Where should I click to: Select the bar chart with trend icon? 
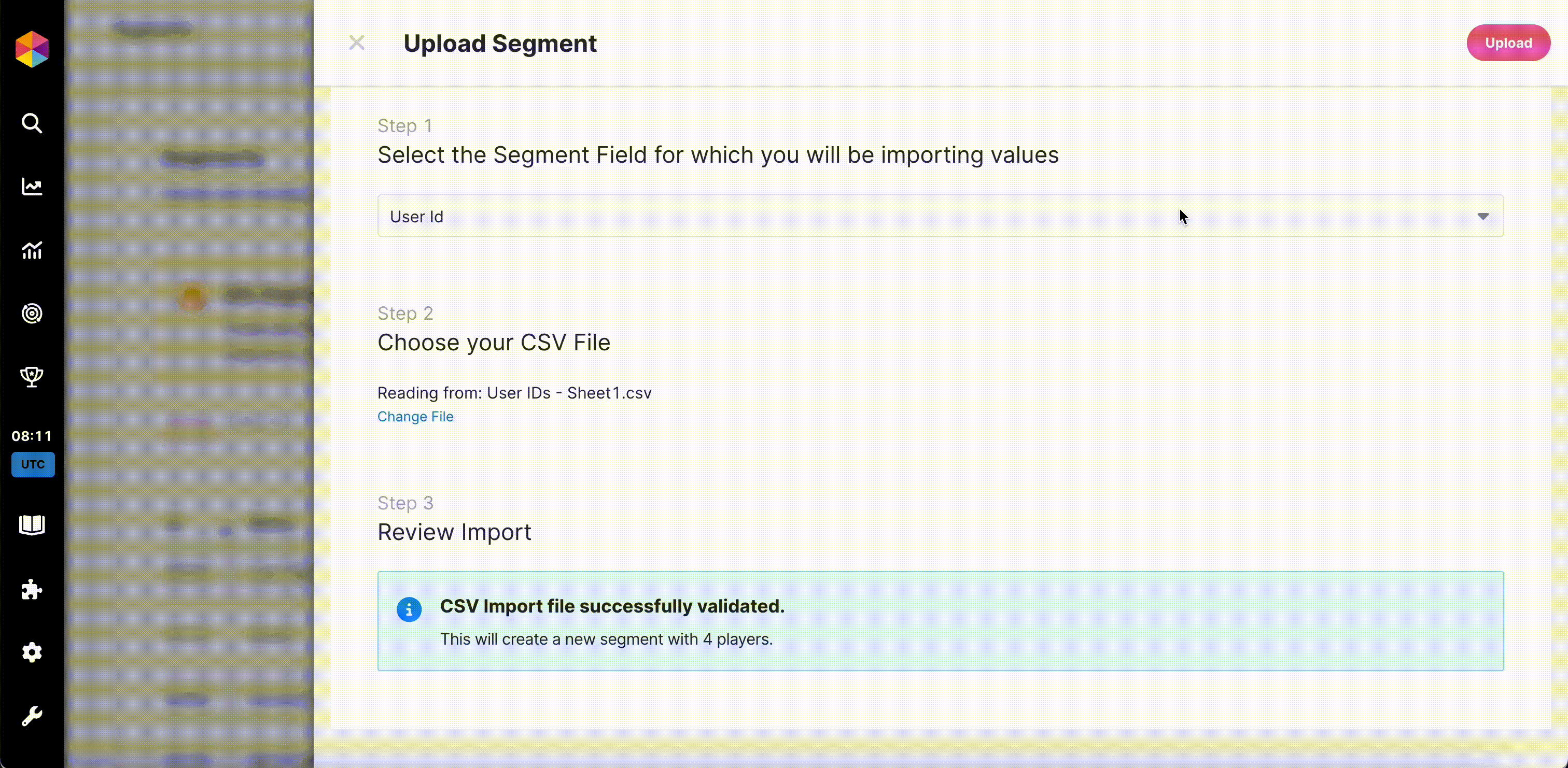click(32, 250)
